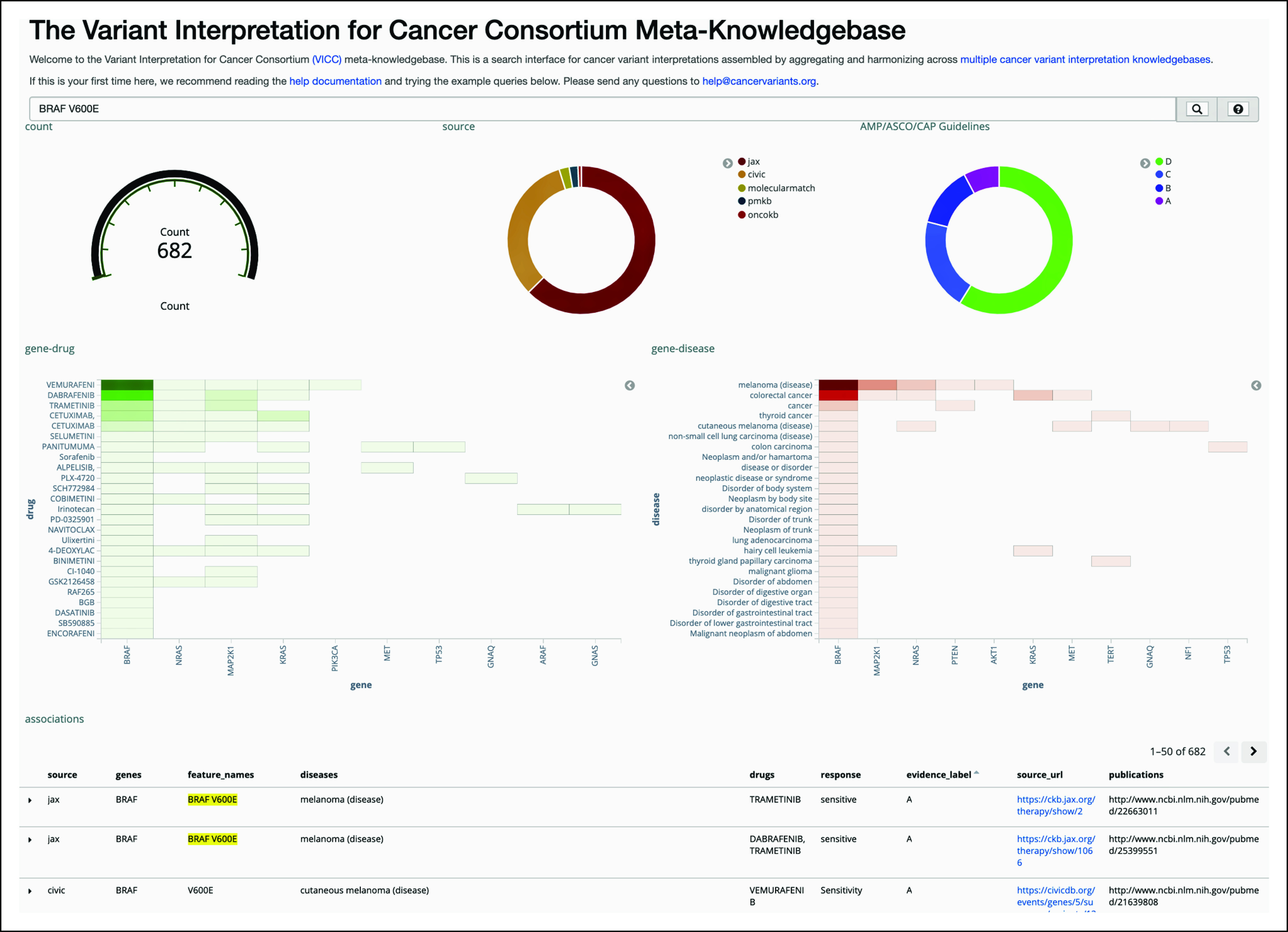The width and height of the screenshot is (1288, 932).
Task: Click the ENCORAFENI drug axis label
Action: coord(71,634)
